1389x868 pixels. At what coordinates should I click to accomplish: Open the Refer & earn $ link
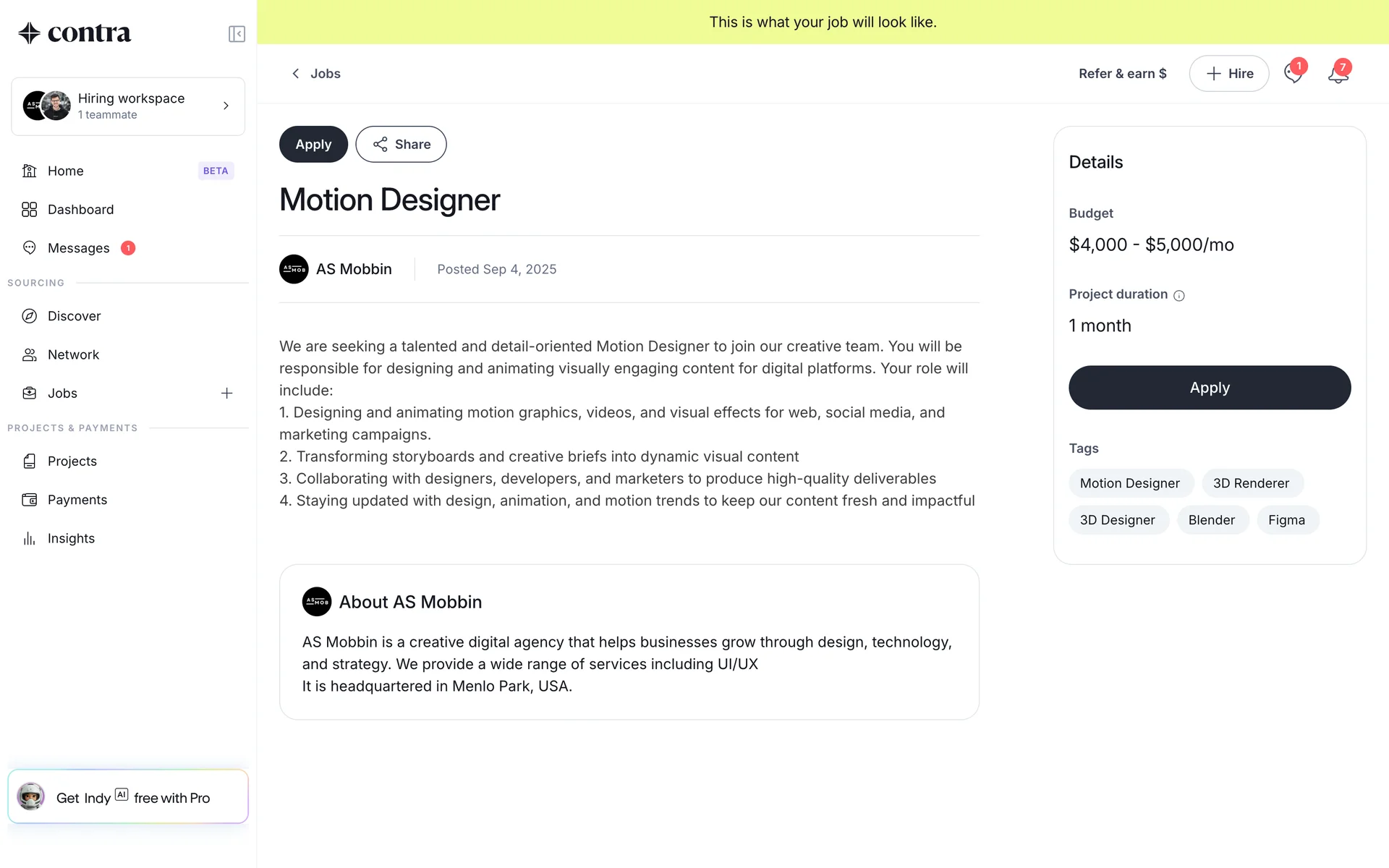point(1122,74)
